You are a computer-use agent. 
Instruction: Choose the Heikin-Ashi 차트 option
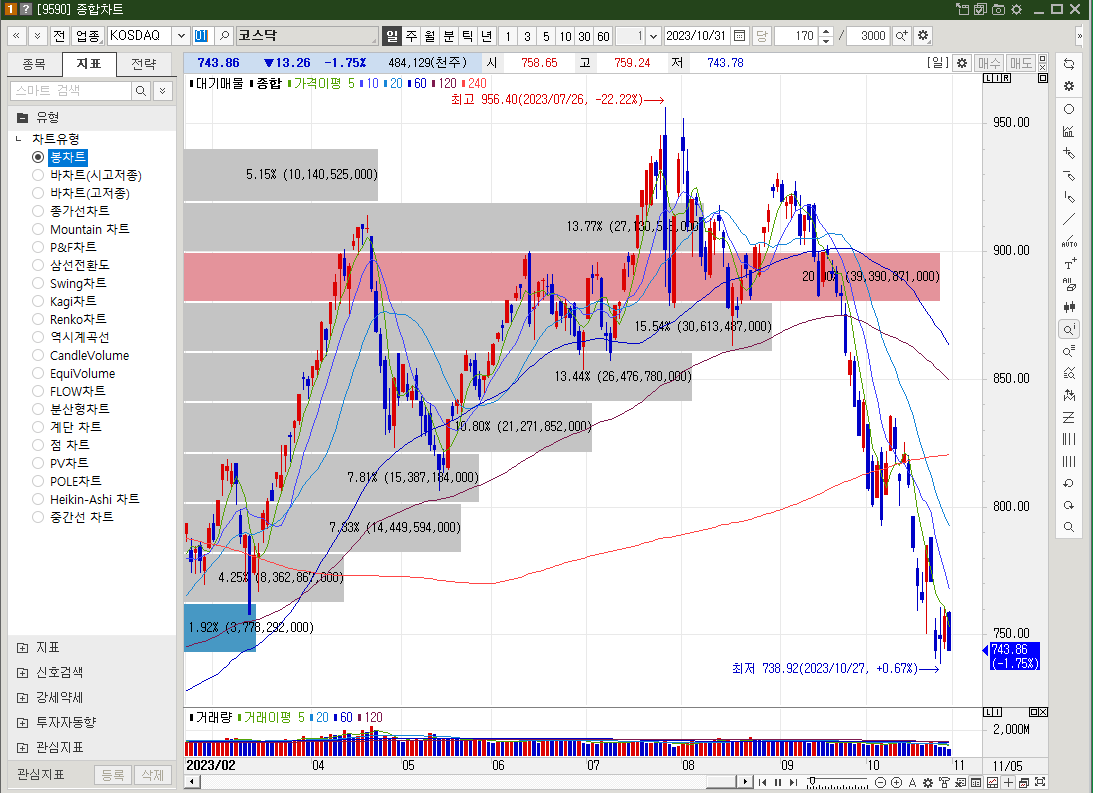[38, 499]
